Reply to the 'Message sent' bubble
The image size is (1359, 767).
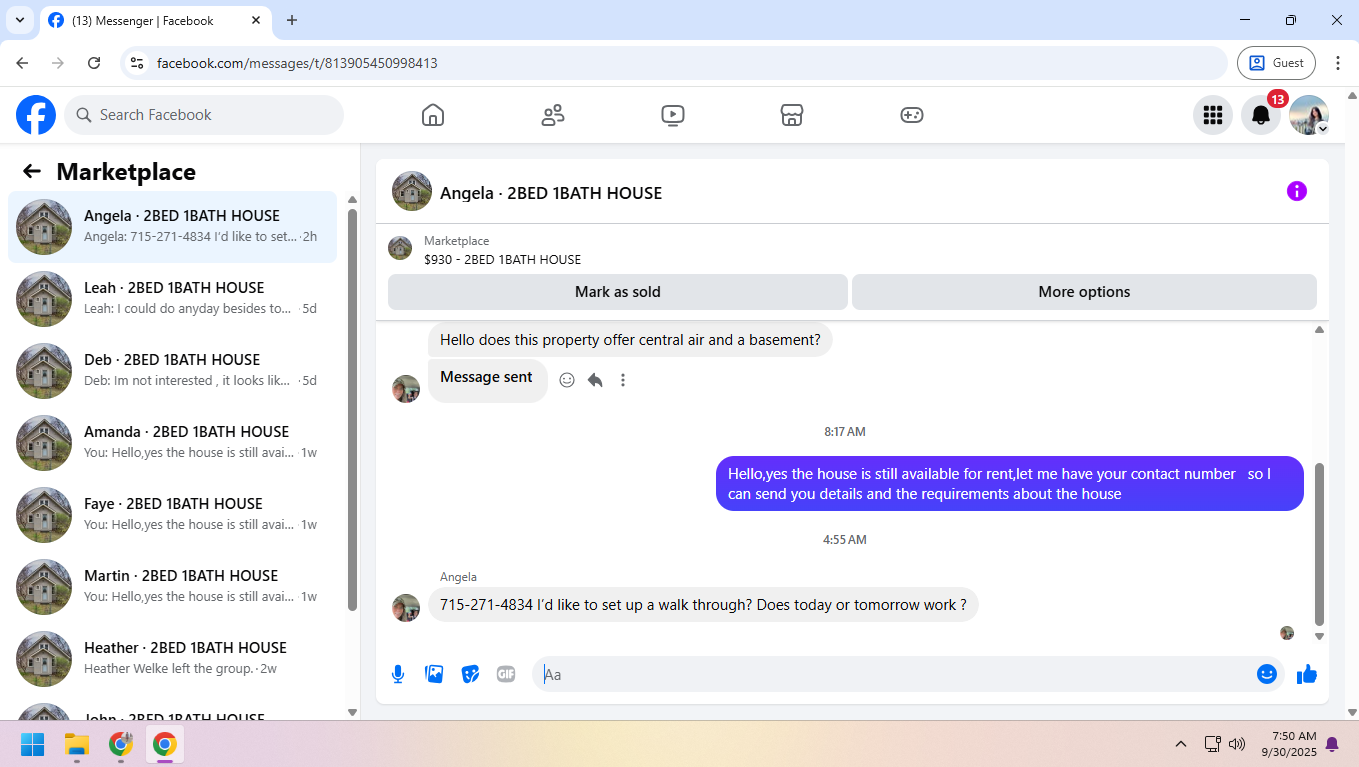(x=595, y=380)
